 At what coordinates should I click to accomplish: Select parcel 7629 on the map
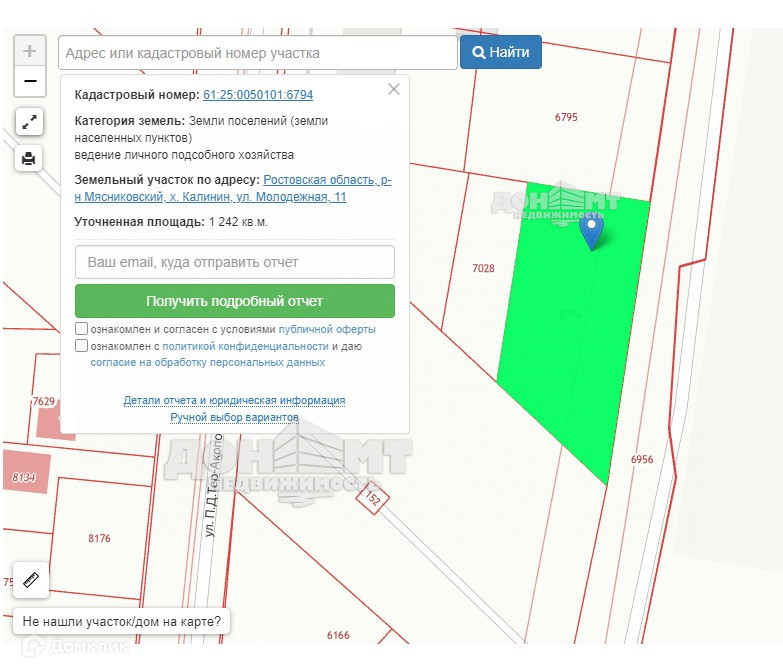click(x=44, y=401)
